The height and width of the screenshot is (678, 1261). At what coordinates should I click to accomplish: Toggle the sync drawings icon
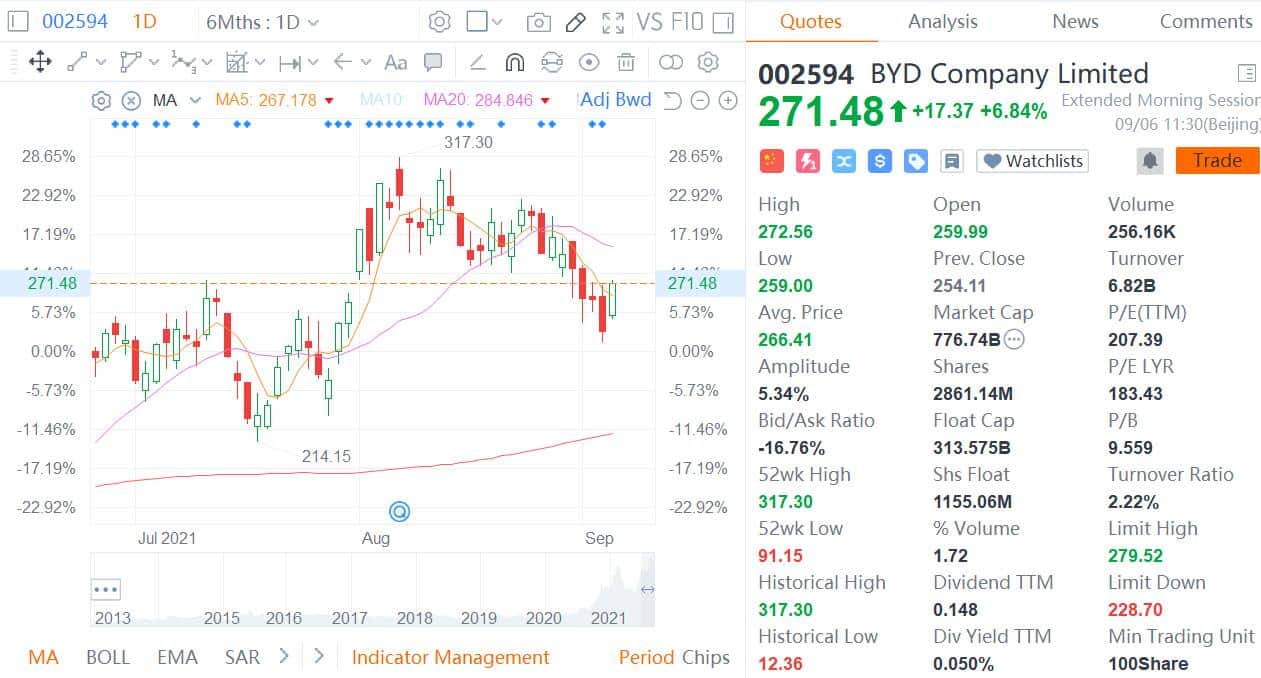551,62
